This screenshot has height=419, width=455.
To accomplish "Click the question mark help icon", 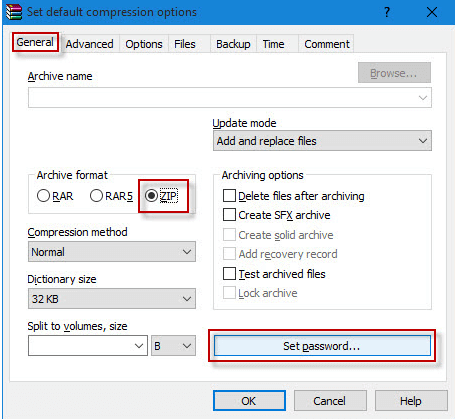I will (x=387, y=12).
